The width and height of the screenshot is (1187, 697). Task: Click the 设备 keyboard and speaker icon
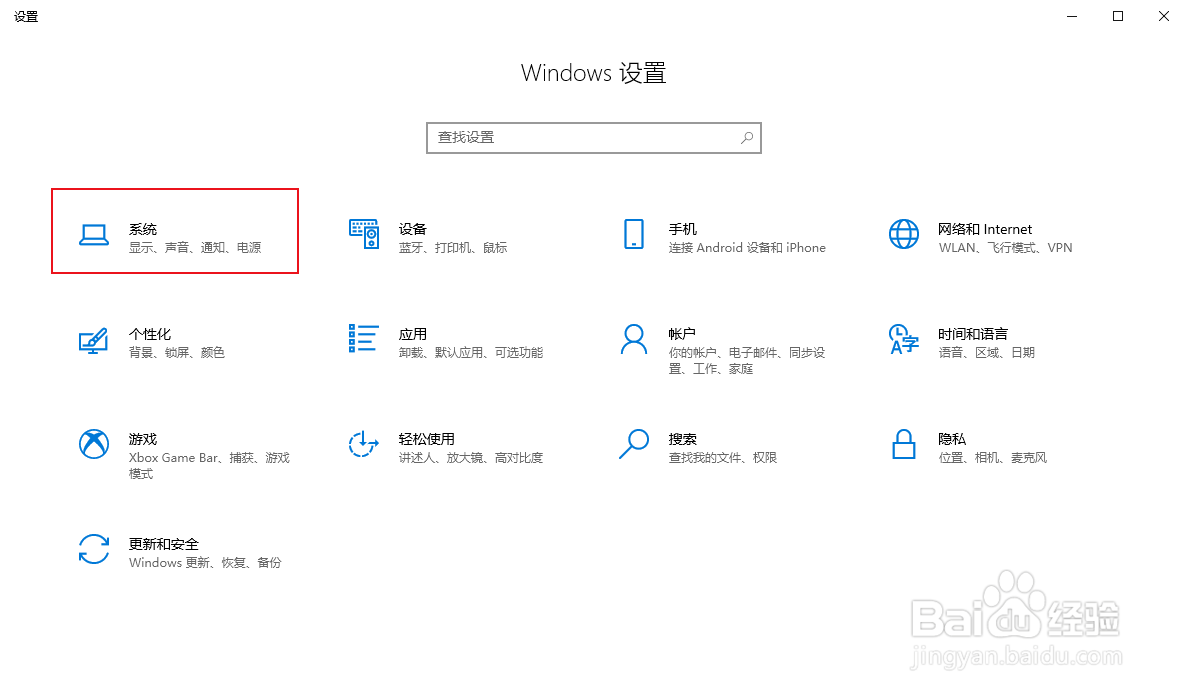point(364,234)
